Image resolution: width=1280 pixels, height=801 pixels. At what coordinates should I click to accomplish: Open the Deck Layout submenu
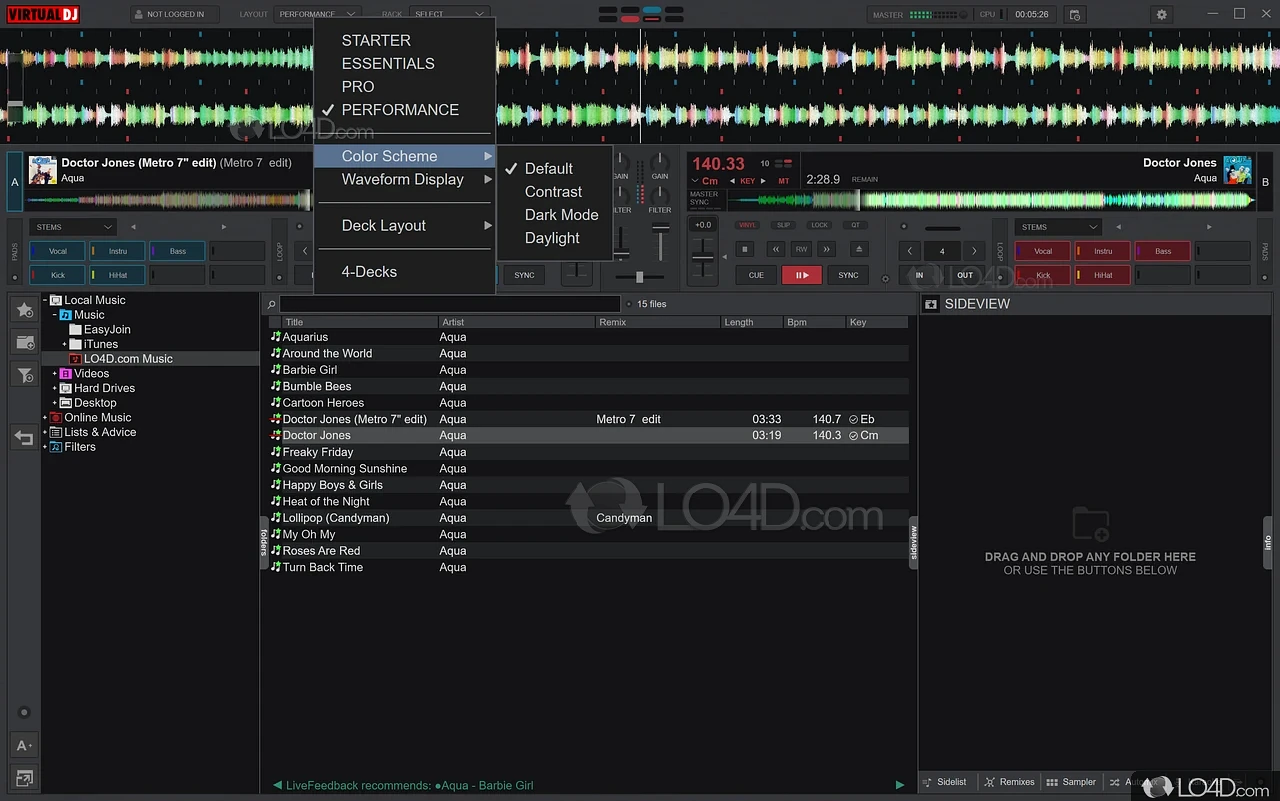tap(404, 226)
